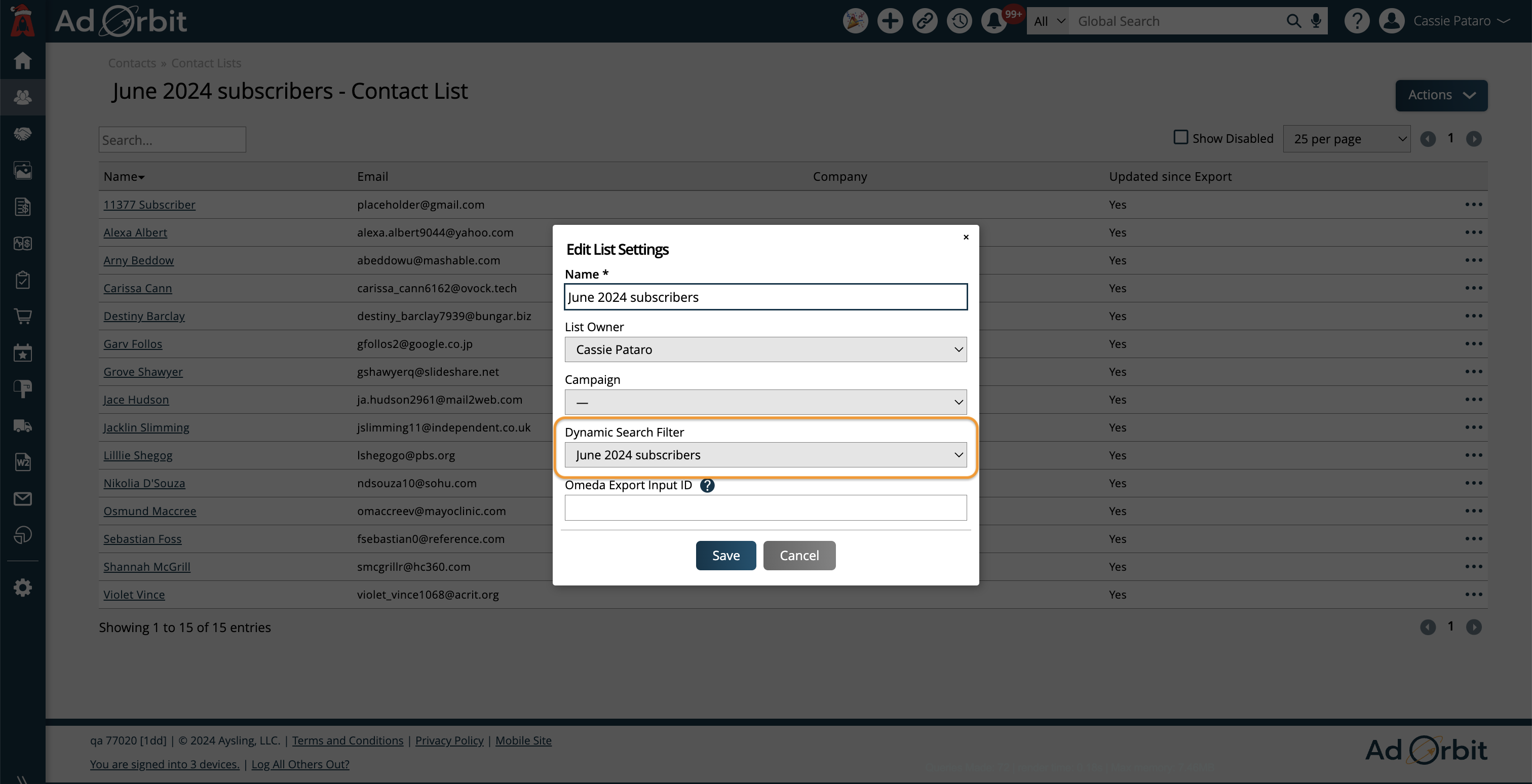The width and height of the screenshot is (1532, 784).
Task: Click the contact list Search box
Action: point(172,140)
